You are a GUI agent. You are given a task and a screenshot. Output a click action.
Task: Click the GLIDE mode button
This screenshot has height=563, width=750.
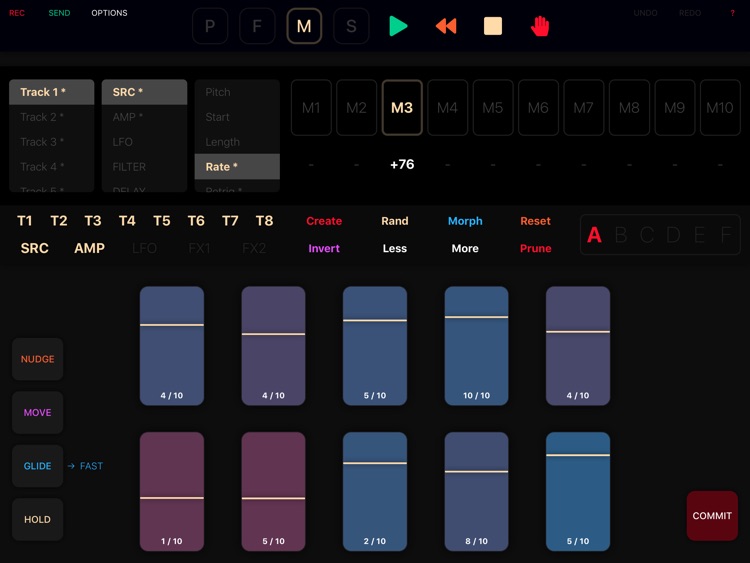(x=37, y=466)
